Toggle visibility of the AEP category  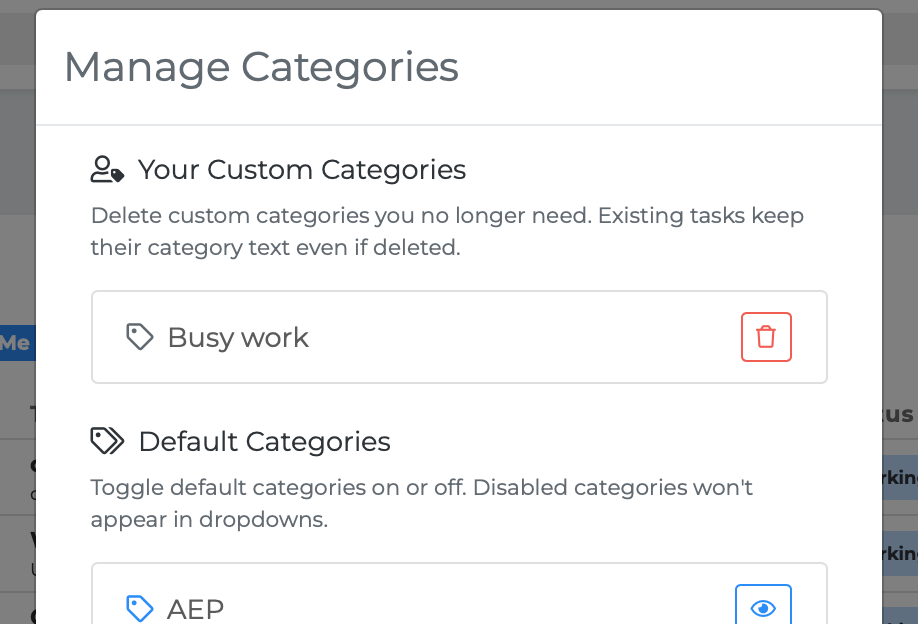763,608
